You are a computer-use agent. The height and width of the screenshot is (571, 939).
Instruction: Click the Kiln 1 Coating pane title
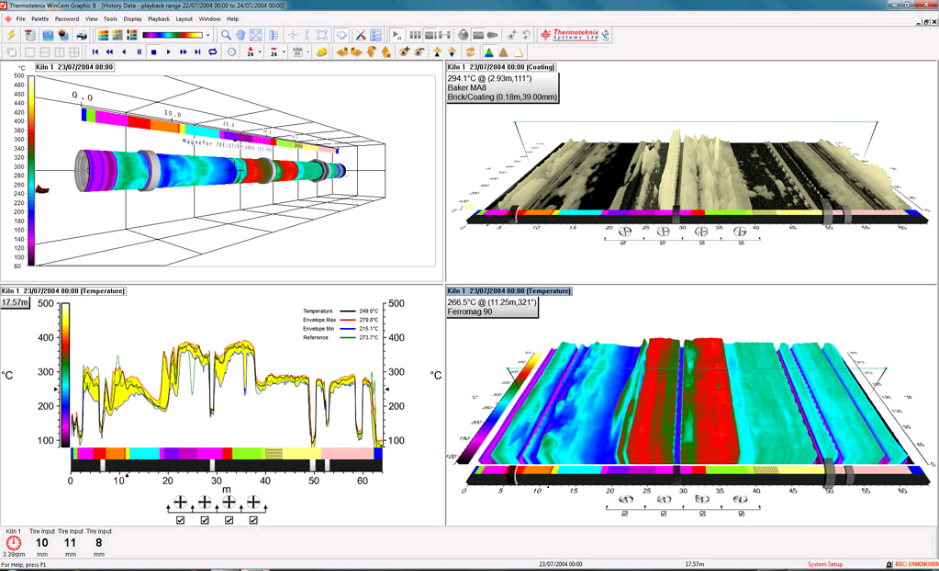502,67
